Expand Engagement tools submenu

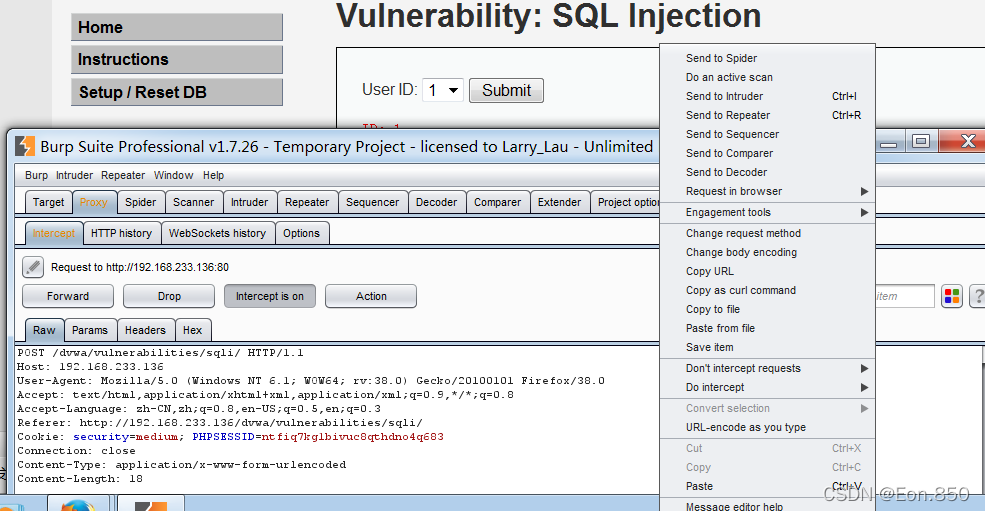point(767,212)
